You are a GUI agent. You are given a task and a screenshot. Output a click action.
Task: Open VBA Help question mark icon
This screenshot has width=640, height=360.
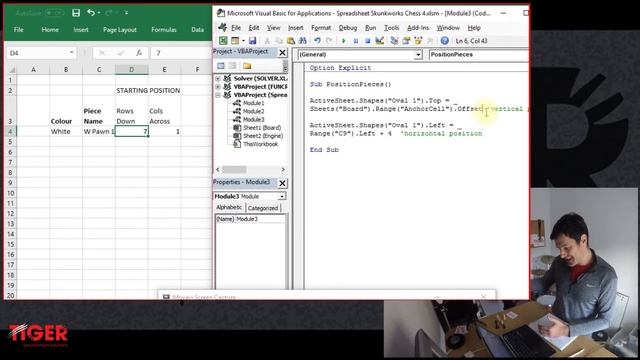coord(444,40)
